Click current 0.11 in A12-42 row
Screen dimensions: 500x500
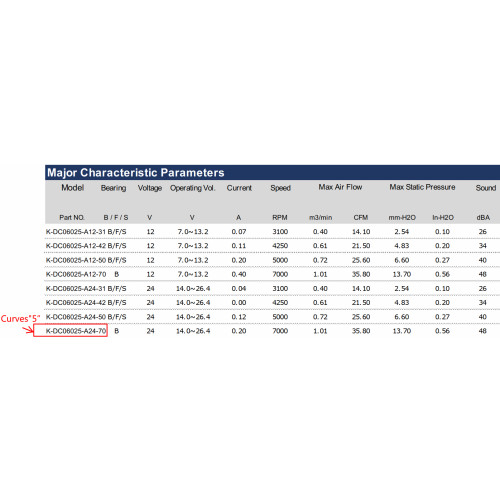coord(239,246)
